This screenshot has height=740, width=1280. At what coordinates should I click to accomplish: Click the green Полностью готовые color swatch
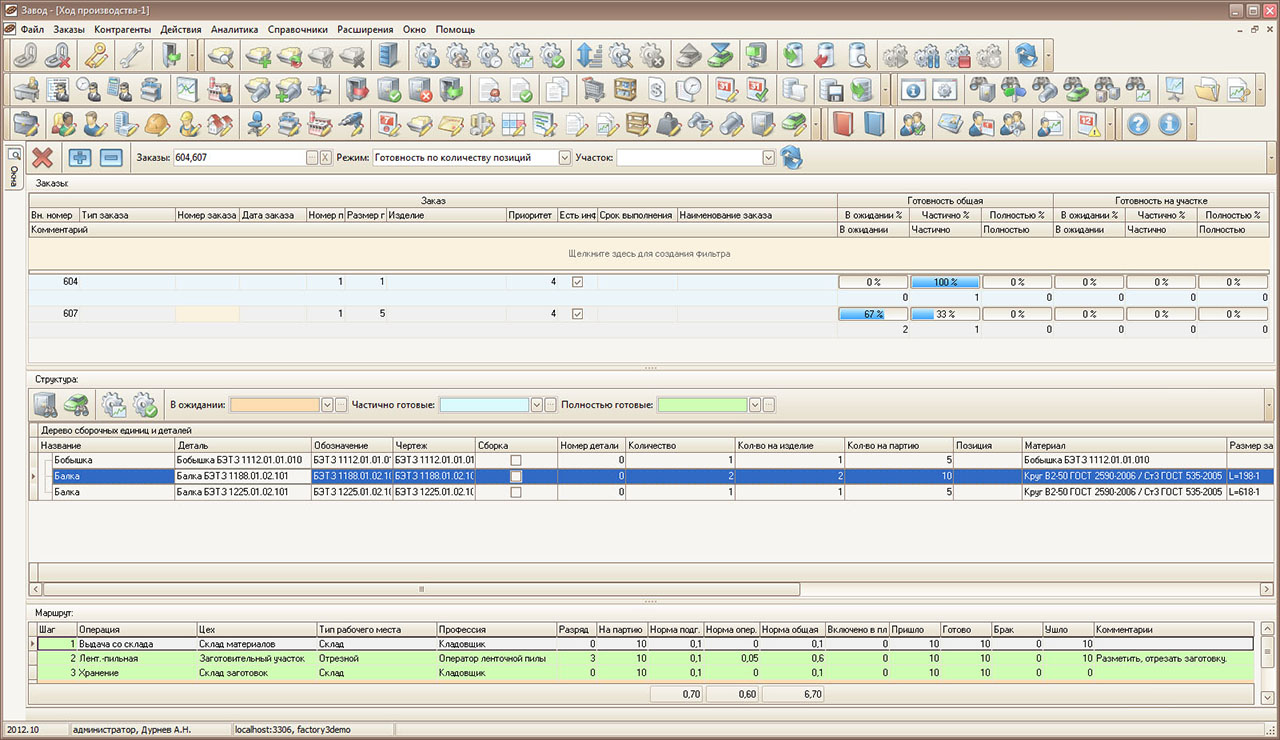[x=702, y=405]
